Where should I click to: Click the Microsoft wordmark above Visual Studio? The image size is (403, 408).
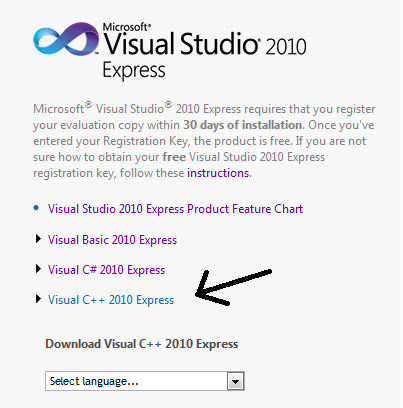tap(127, 27)
